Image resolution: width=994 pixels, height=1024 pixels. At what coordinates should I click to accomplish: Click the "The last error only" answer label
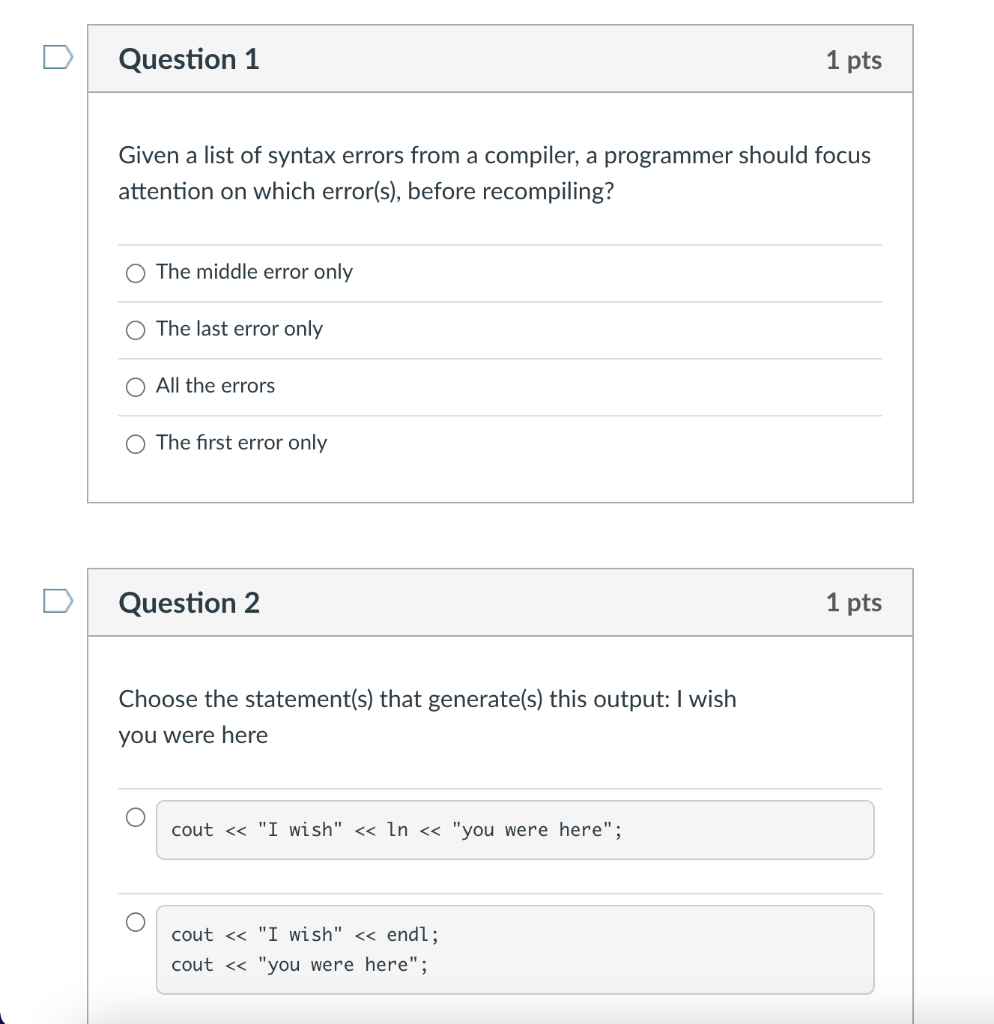pyautogui.click(x=239, y=329)
